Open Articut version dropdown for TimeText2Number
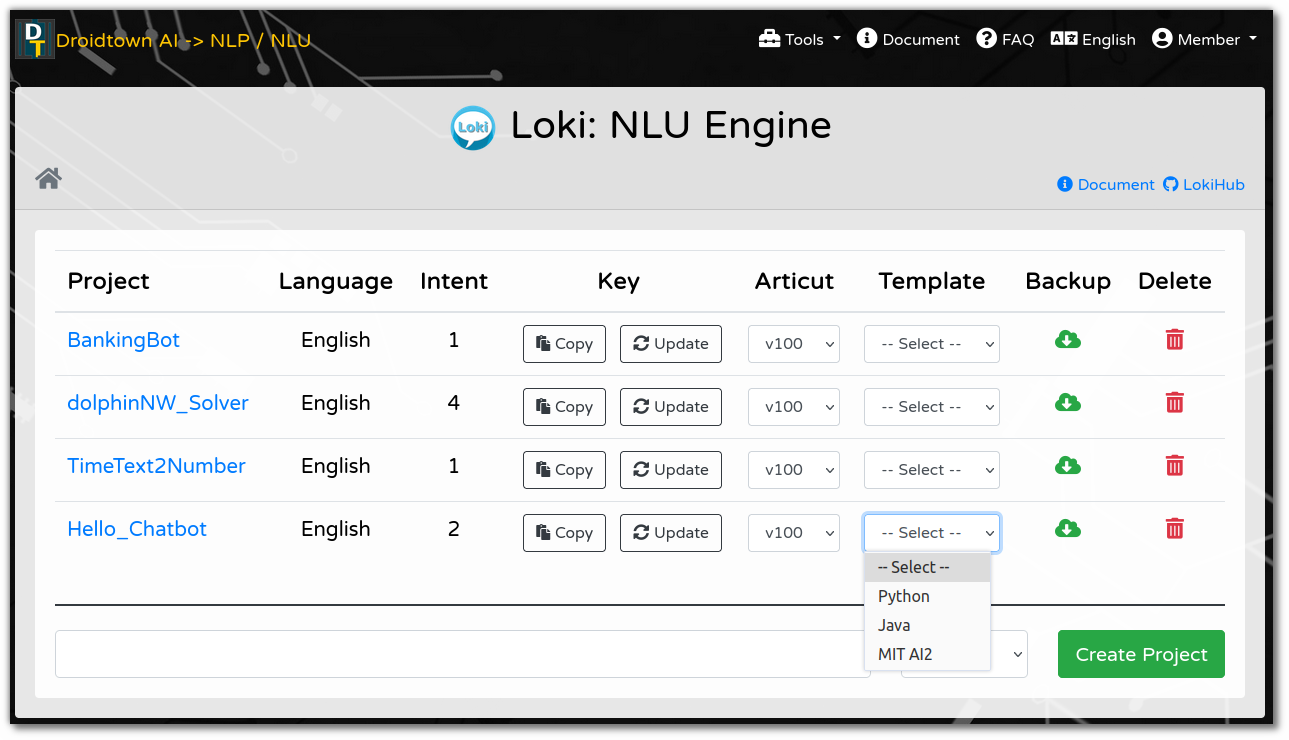1289x740 pixels. tap(794, 470)
